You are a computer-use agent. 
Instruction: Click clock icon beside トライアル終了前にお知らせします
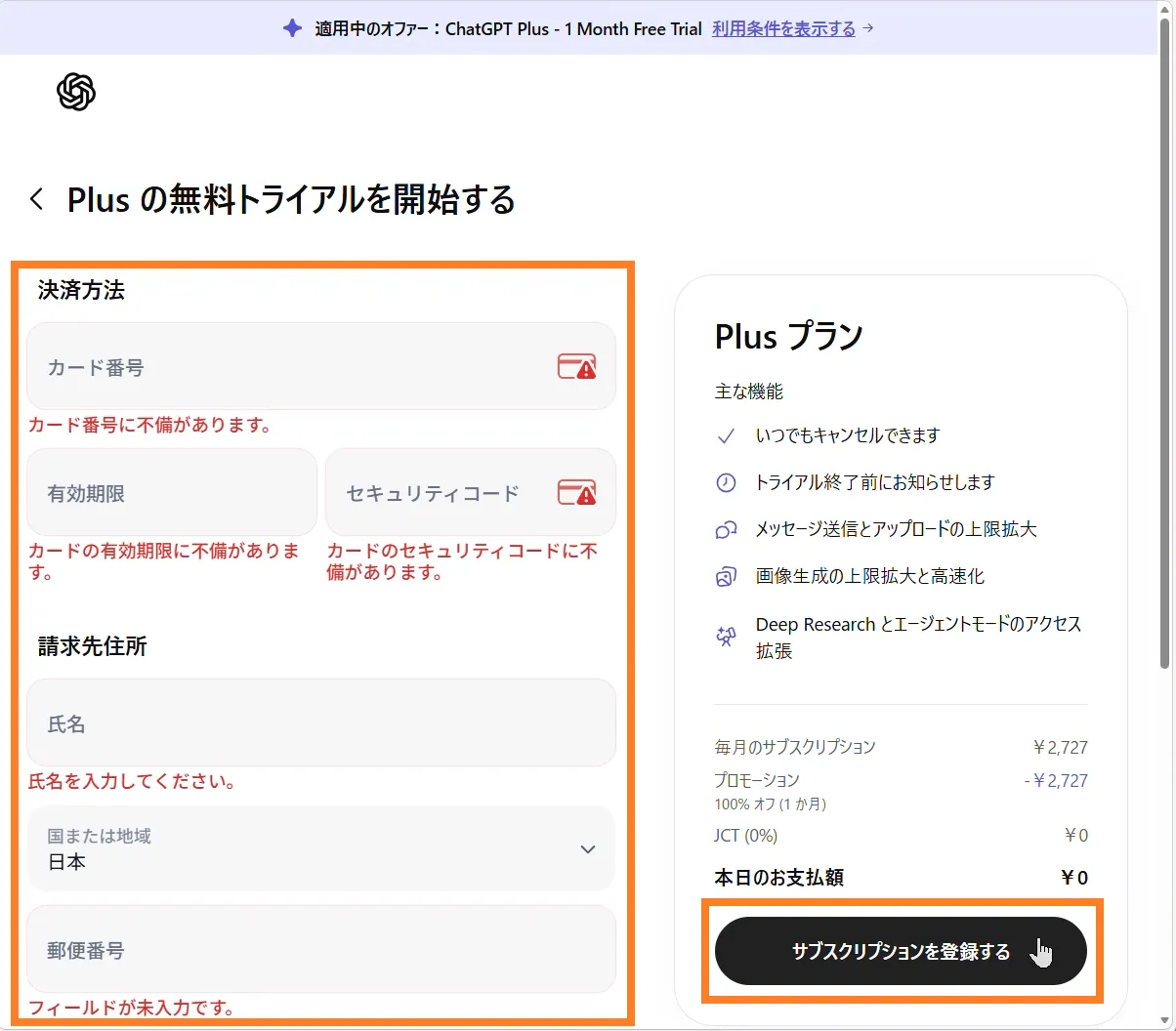pos(726,482)
